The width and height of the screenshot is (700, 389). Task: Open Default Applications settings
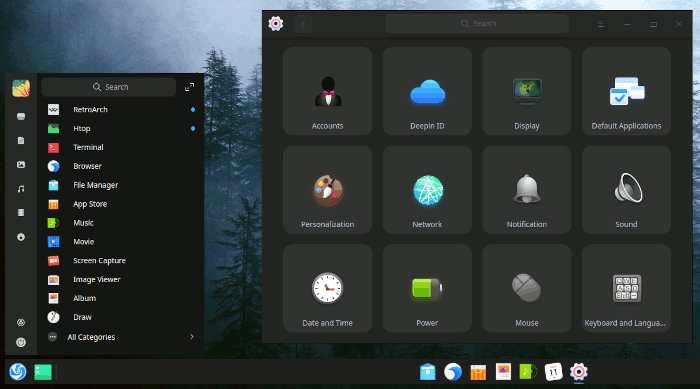point(626,91)
